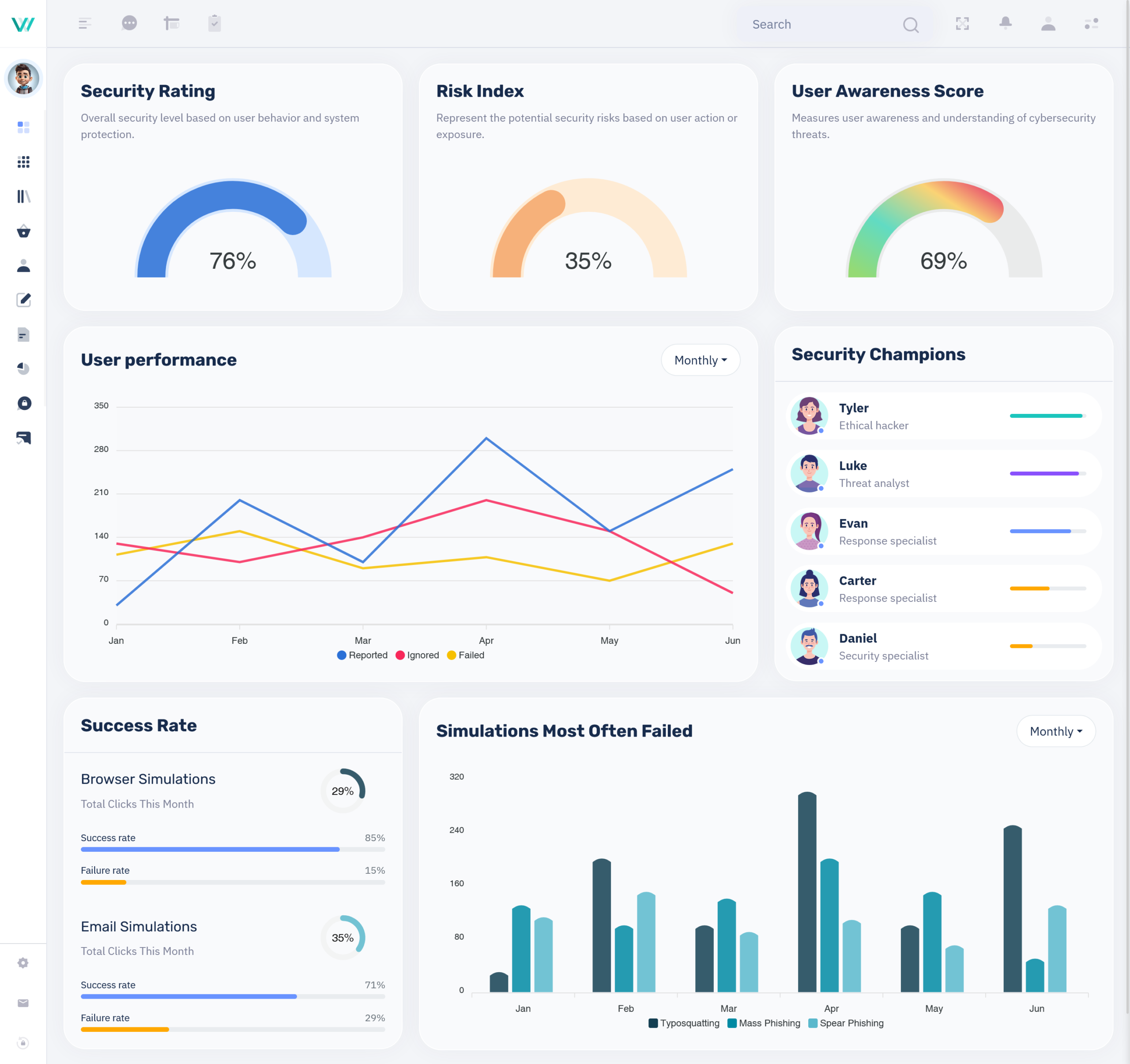Open the edit pencil icon in the sidebar
The width and height of the screenshot is (1130, 1064).
pyautogui.click(x=23, y=300)
